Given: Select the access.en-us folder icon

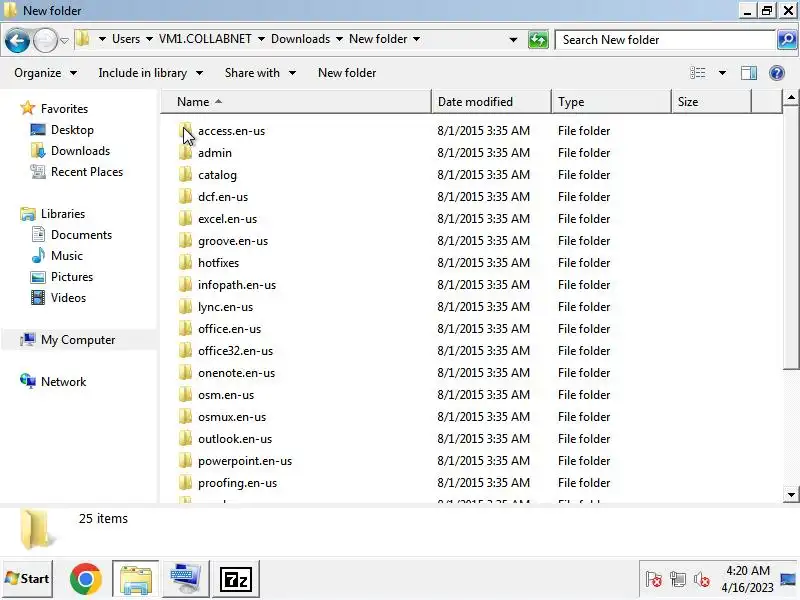Looking at the screenshot, I should pyautogui.click(x=186, y=131).
